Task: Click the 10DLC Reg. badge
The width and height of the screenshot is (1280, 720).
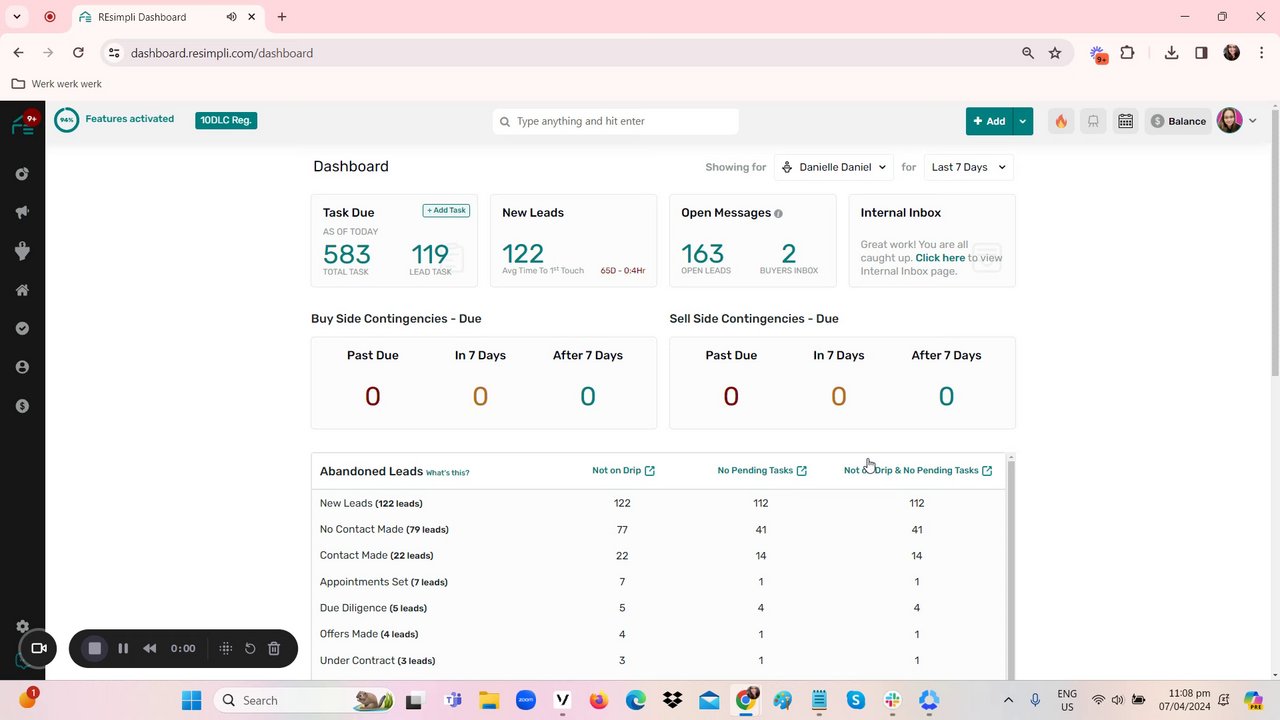Action: coord(226,120)
